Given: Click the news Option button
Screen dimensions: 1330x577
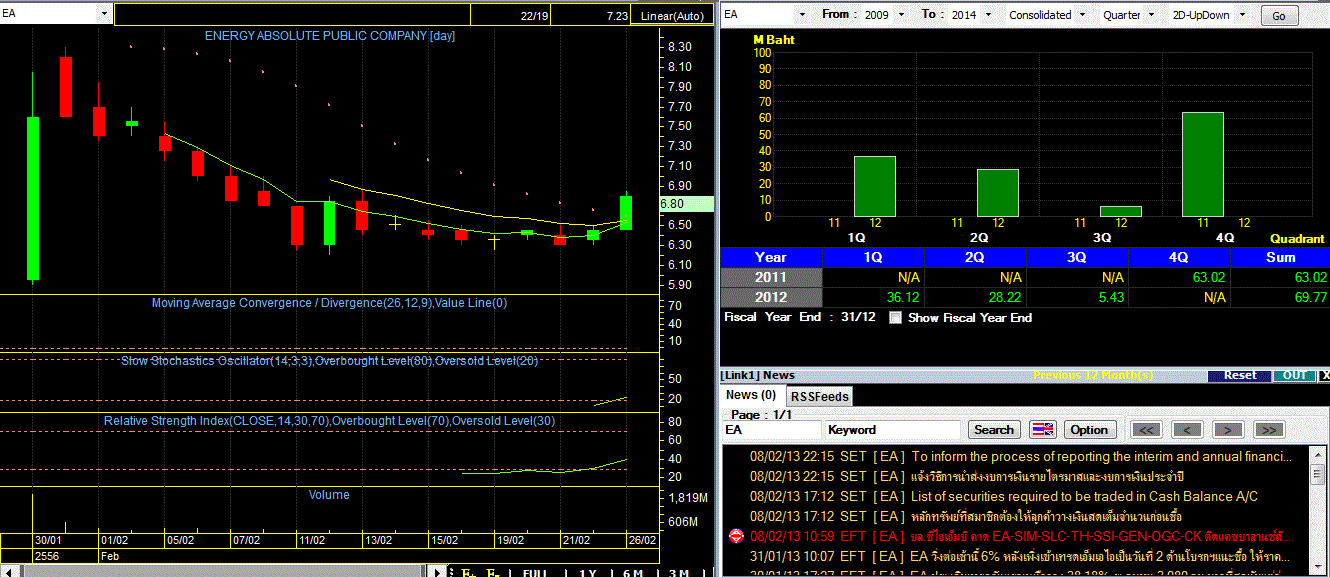Looking at the screenshot, I should pos(1089,430).
